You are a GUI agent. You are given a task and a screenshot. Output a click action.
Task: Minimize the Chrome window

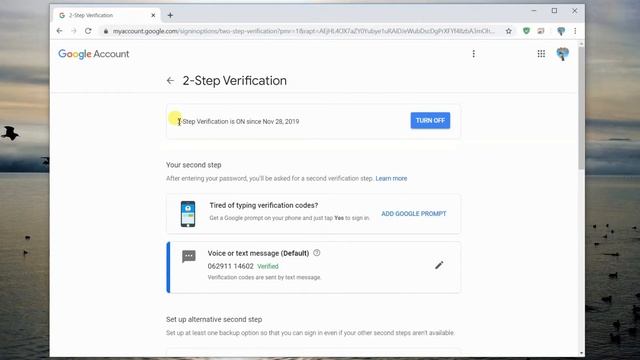(x=534, y=11)
